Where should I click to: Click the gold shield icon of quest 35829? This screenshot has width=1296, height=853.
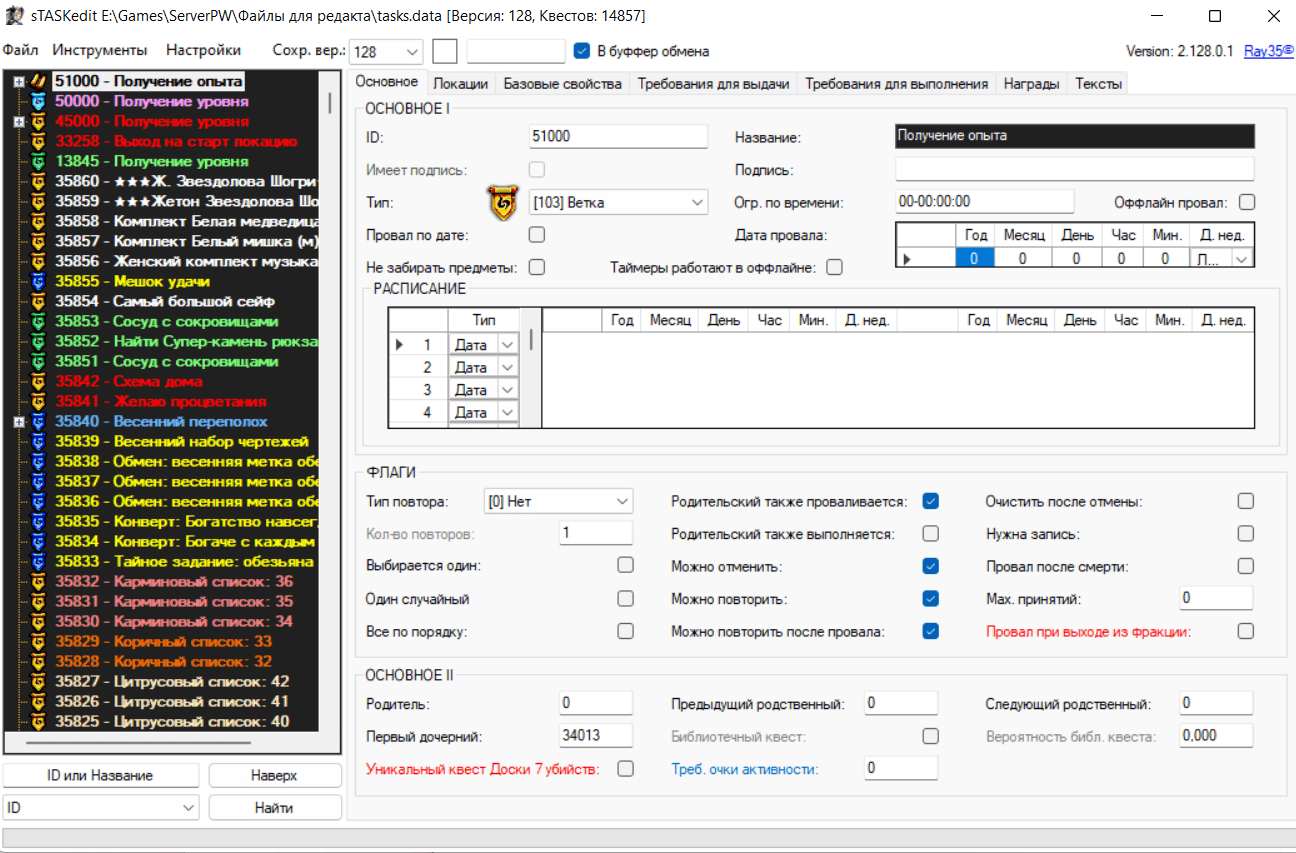tap(39, 641)
